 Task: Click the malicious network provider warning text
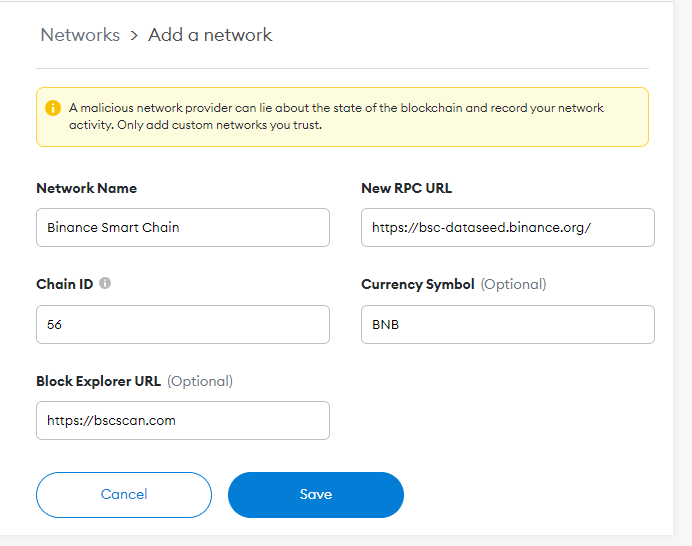click(x=336, y=117)
